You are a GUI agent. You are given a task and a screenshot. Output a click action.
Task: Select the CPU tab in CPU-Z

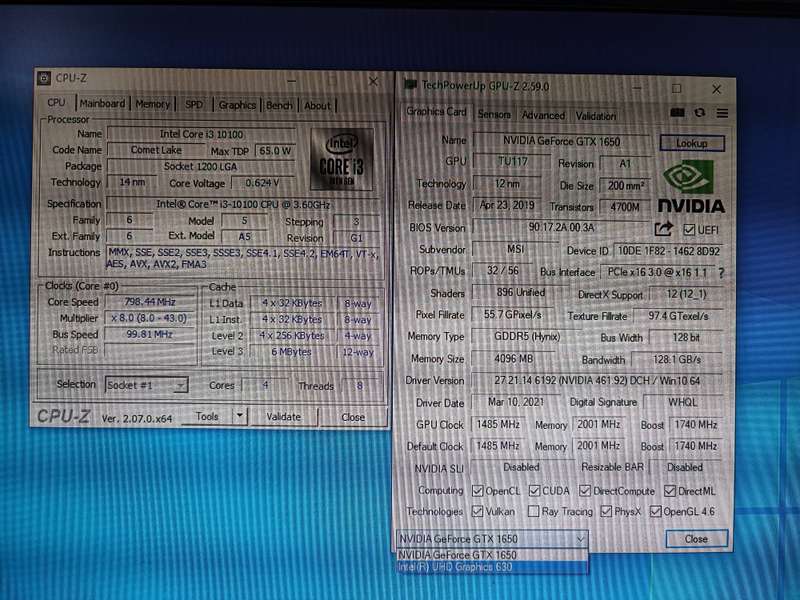(56, 103)
